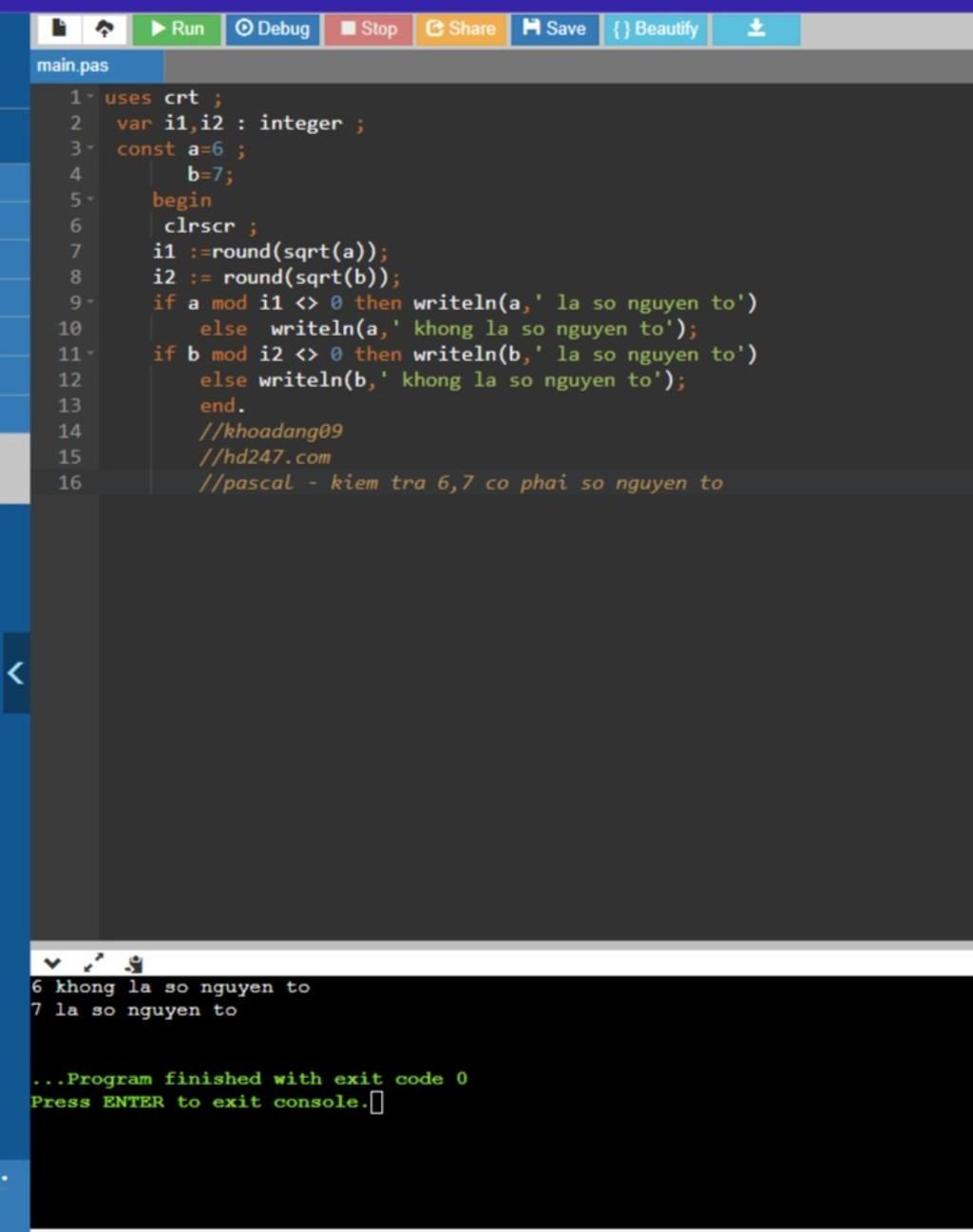The image size is (973, 1232).
Task: Click the '//pascal - kiem tra' comment
Action: (461, 483)
